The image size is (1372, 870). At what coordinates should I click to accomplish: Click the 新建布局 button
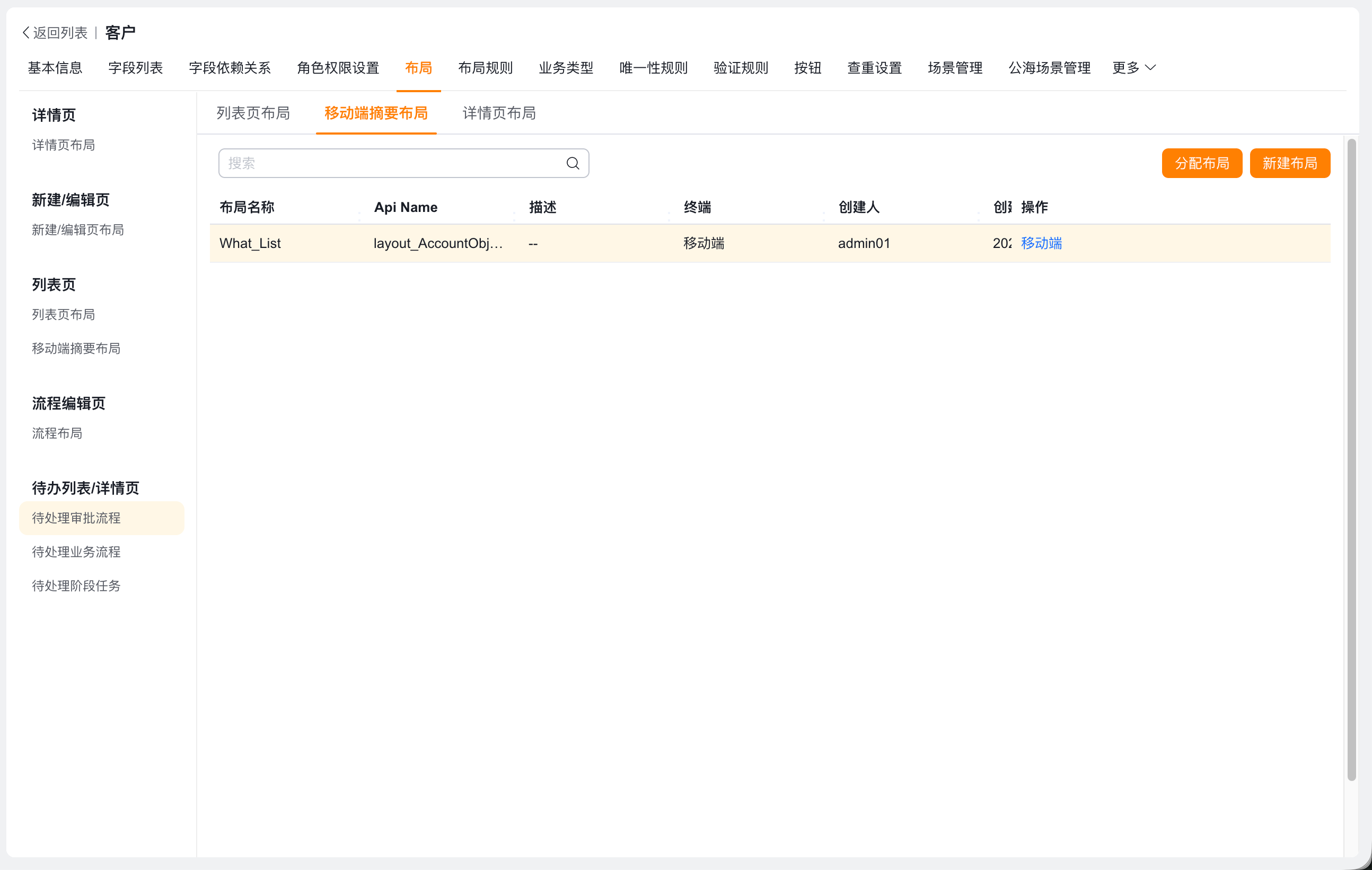click(1290, 163)
